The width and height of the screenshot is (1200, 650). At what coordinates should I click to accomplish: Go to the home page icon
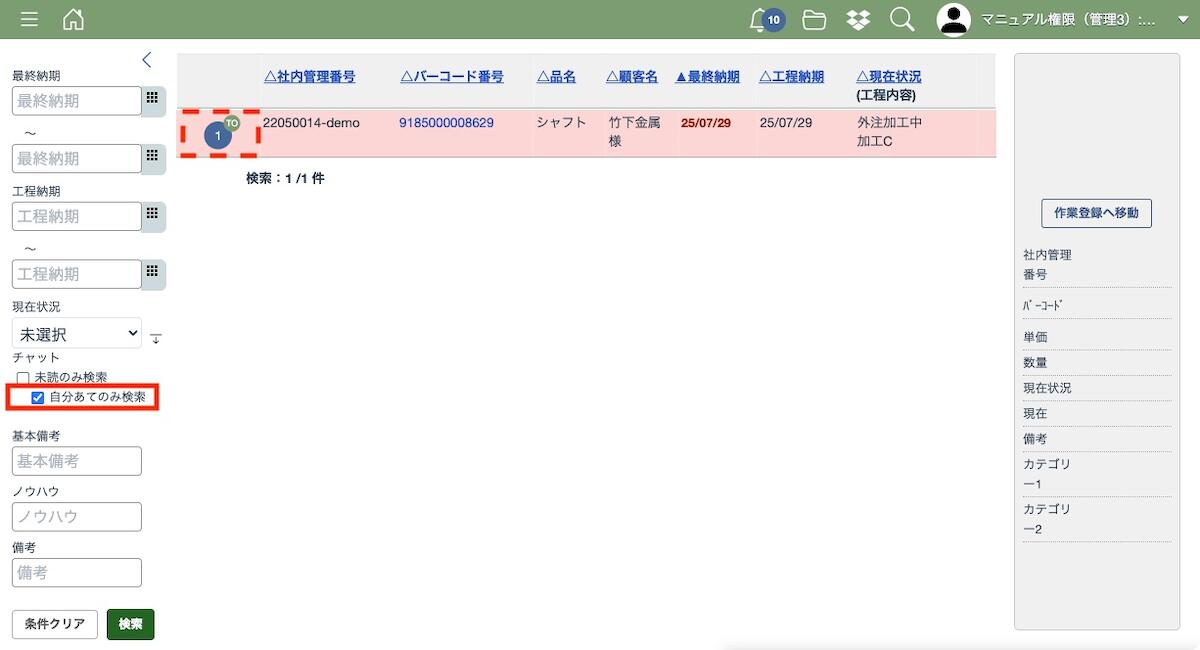coord(73,20)
